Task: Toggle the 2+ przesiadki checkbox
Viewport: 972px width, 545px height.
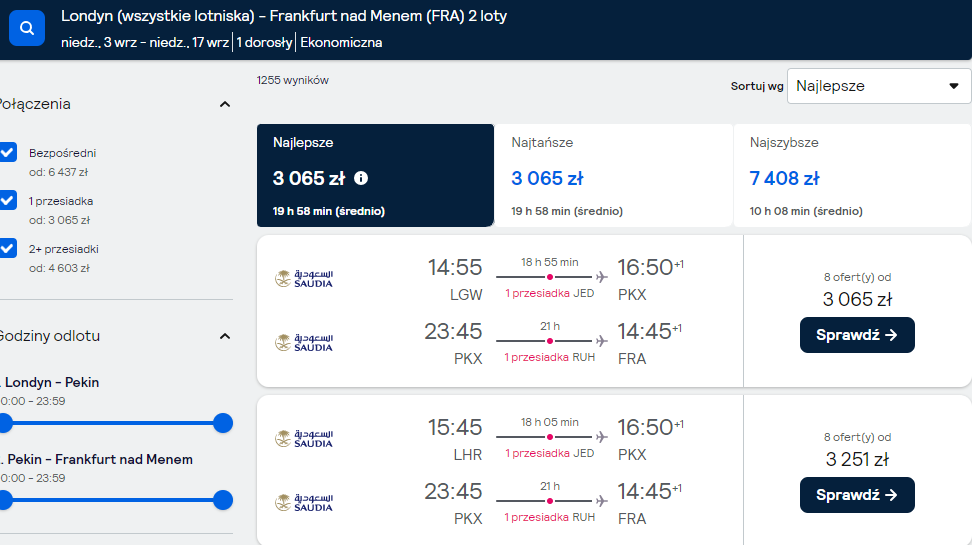Action: 8,248
